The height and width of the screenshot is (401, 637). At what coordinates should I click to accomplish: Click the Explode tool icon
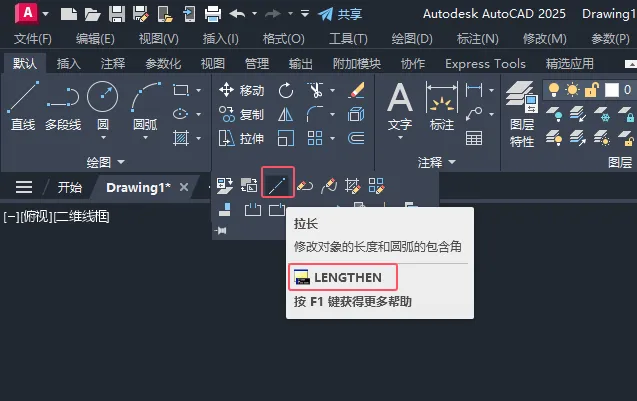[356, 115]
